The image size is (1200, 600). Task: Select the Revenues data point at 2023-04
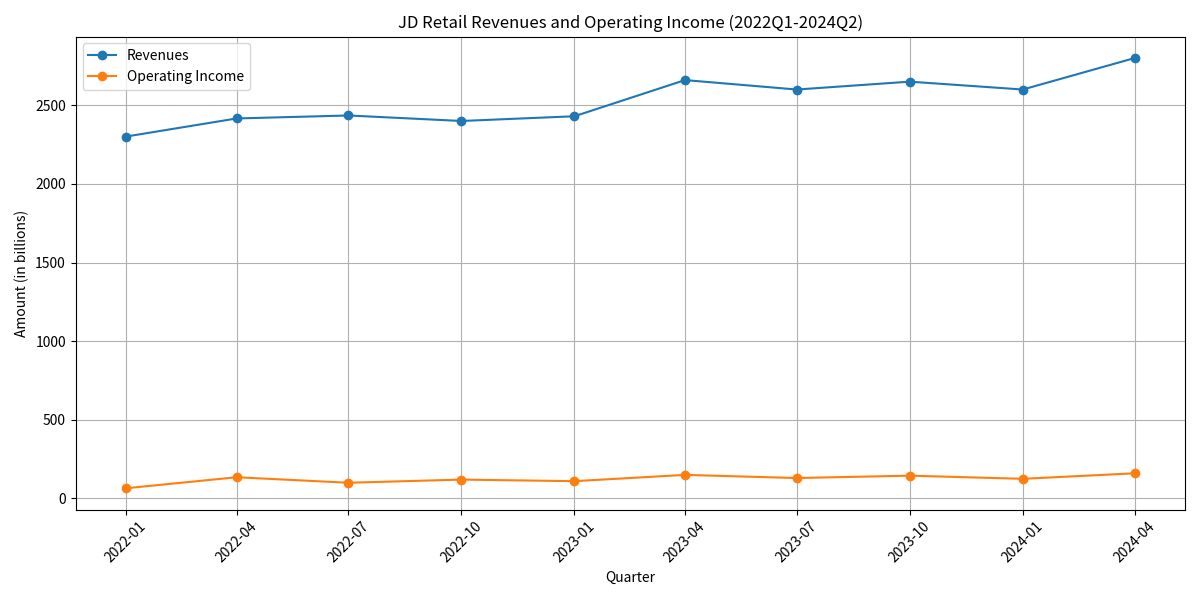click(x=685, y=80)
